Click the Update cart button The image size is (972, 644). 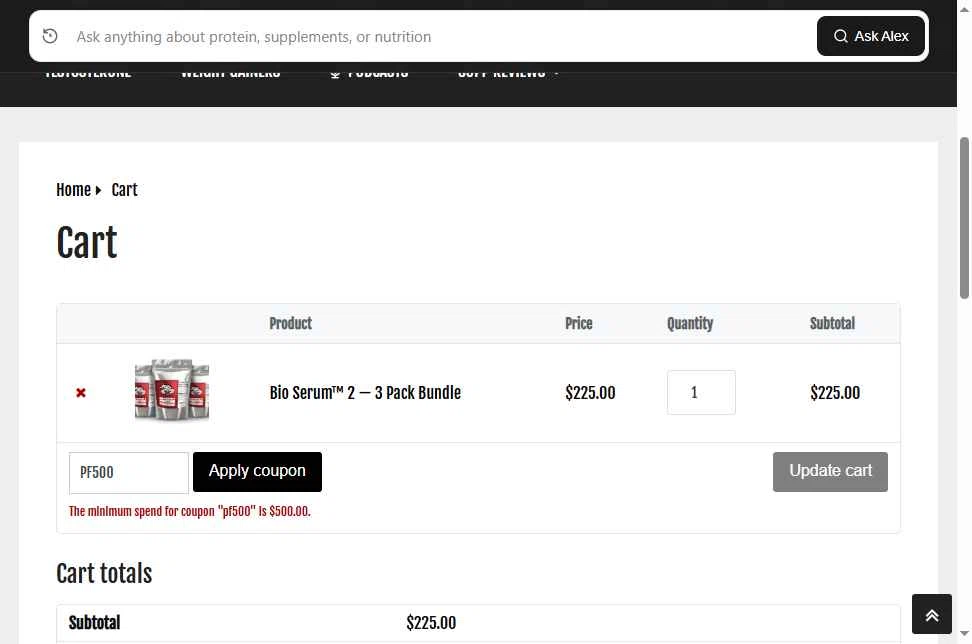click(x=830, y=472)
